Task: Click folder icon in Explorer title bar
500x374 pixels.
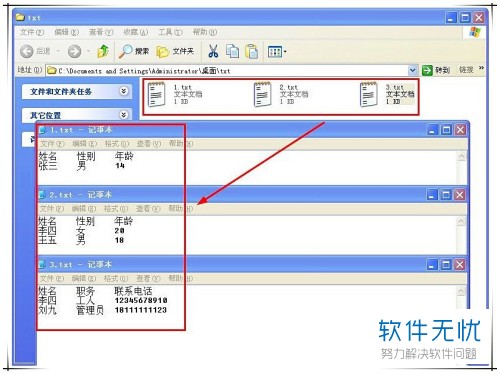Action: click(21, 17)
